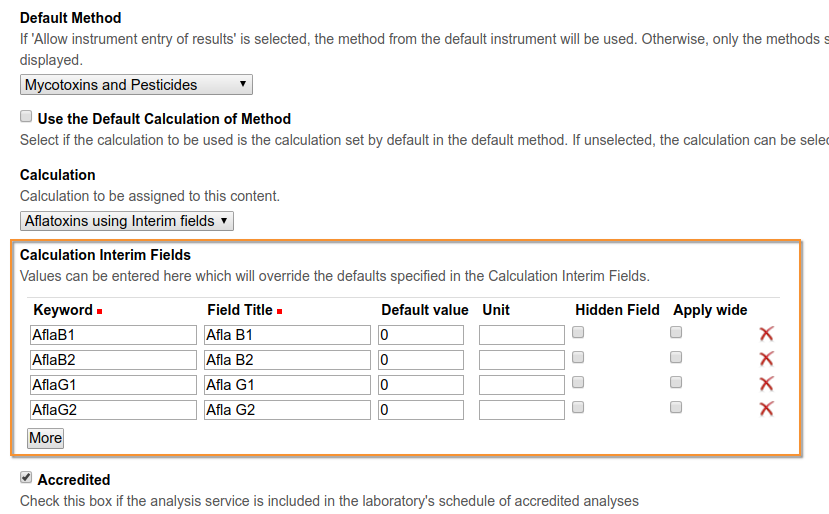The height and width of the screenshot is (514, 829).
Task: Click More to add interim field
Action: 45,438
